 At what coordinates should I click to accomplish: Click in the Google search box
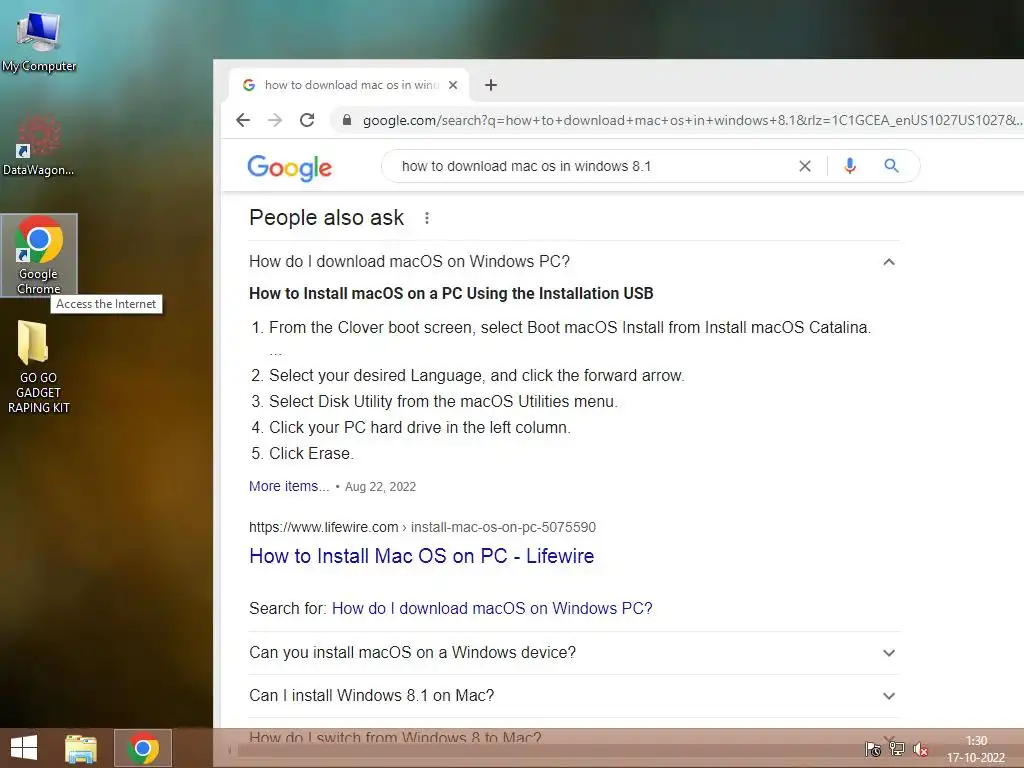coord(591,166)
